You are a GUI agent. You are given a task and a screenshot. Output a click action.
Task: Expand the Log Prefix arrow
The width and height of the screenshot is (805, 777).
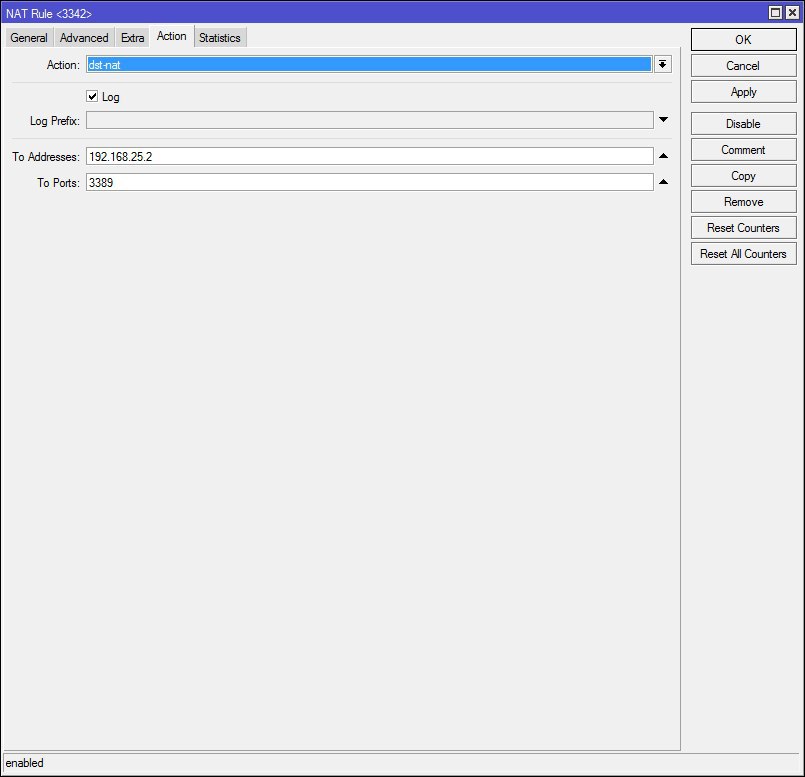coord(663,120)
